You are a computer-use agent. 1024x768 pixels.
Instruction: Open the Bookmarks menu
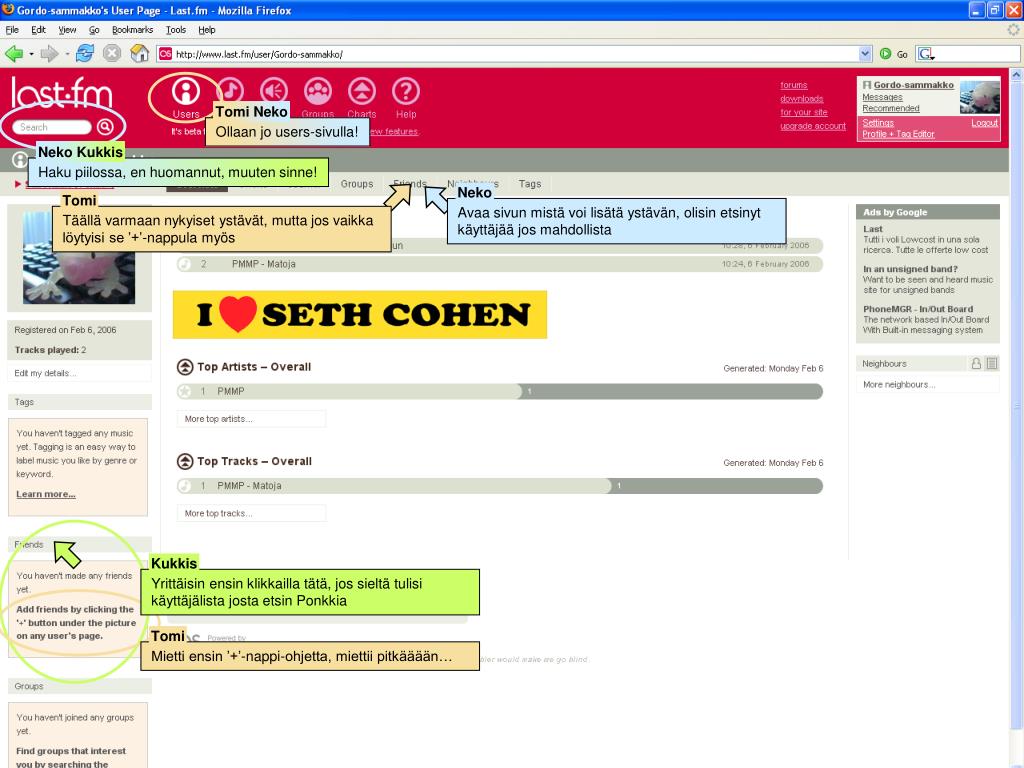133,30
